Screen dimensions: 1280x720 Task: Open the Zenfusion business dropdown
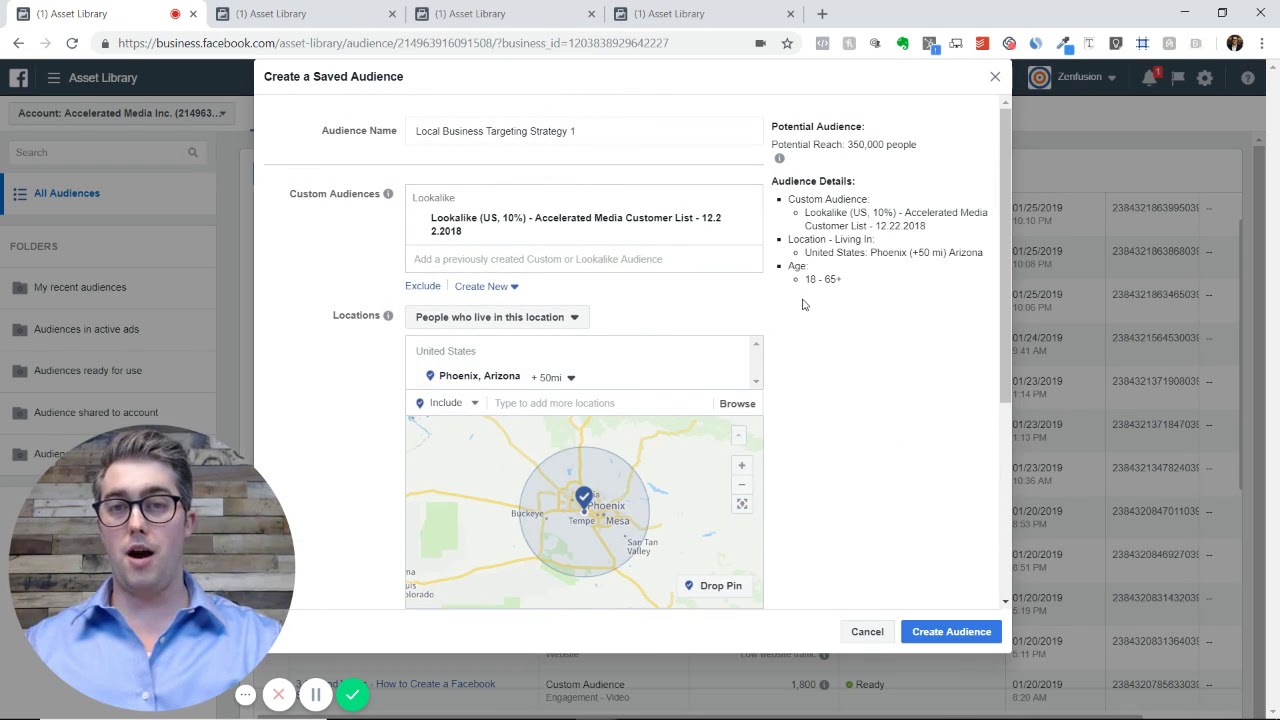(x=1074, y=78)
